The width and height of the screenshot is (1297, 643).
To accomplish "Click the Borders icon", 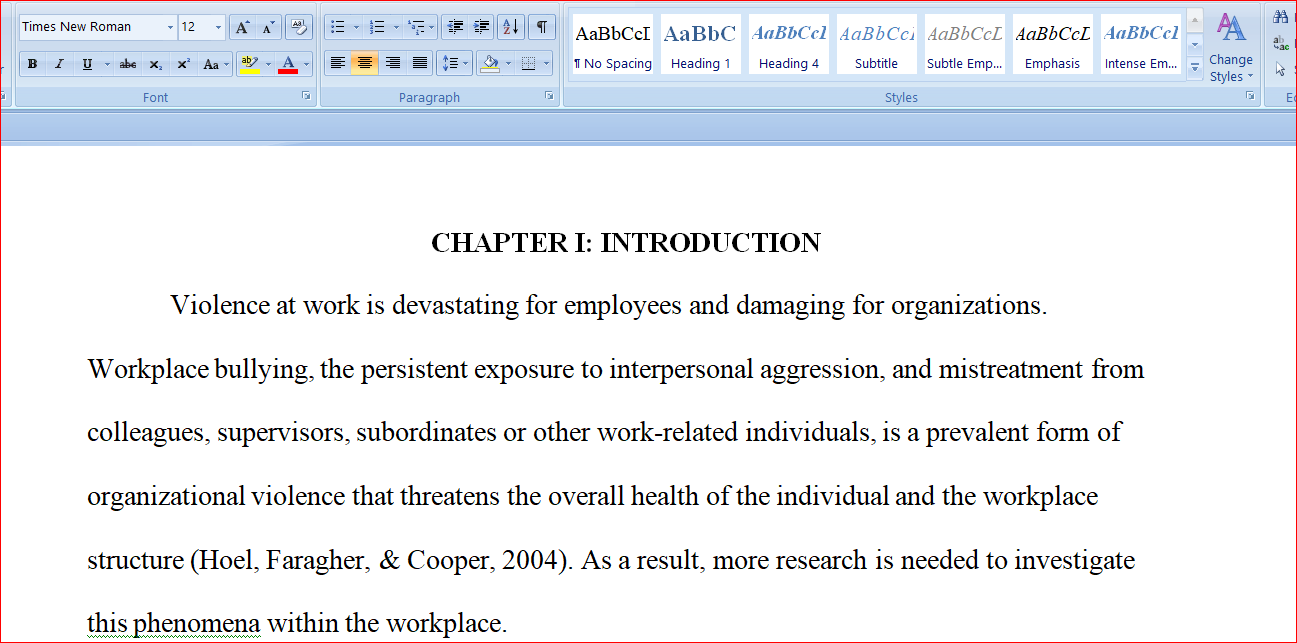I will [x=529, y=64].
